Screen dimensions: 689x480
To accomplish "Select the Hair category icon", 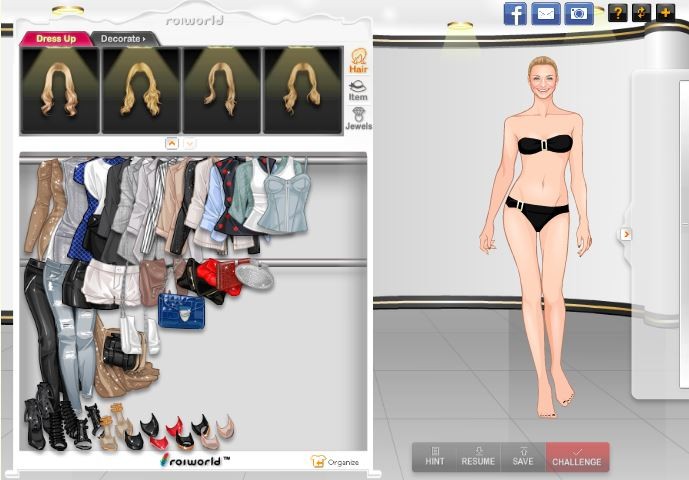I will (358, 61).
